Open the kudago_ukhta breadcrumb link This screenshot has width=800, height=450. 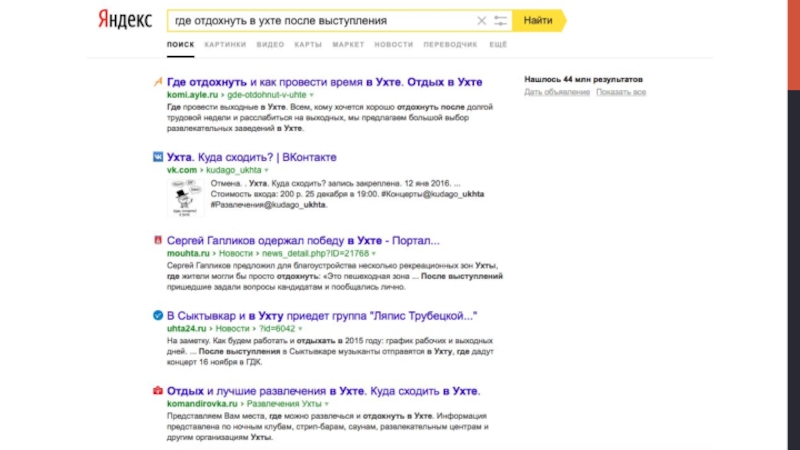click(x=234, y=170)
